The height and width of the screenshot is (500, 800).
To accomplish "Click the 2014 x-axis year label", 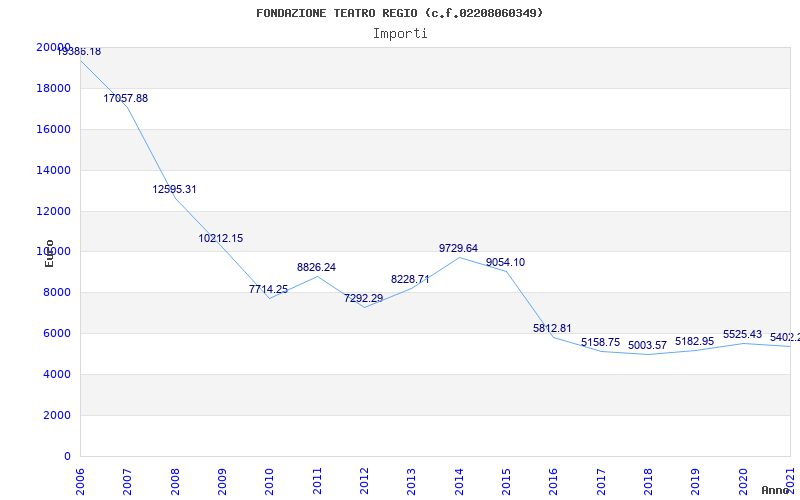I will pos(459,482).
